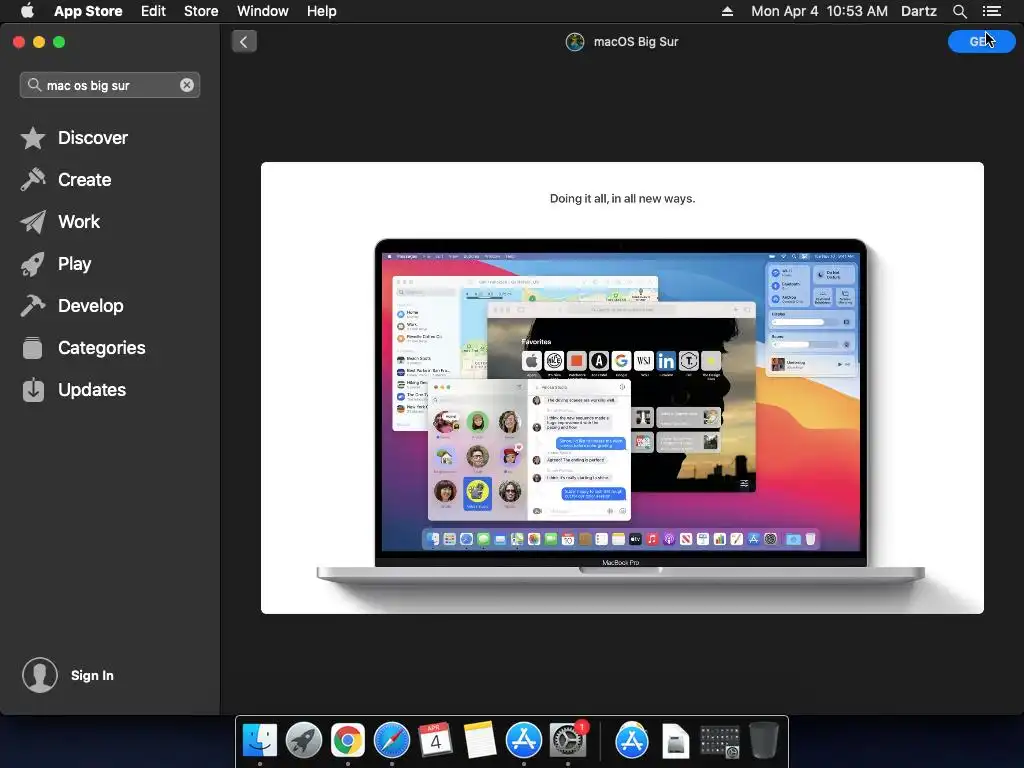Minimize the App Store window

[x=39, y=42]
